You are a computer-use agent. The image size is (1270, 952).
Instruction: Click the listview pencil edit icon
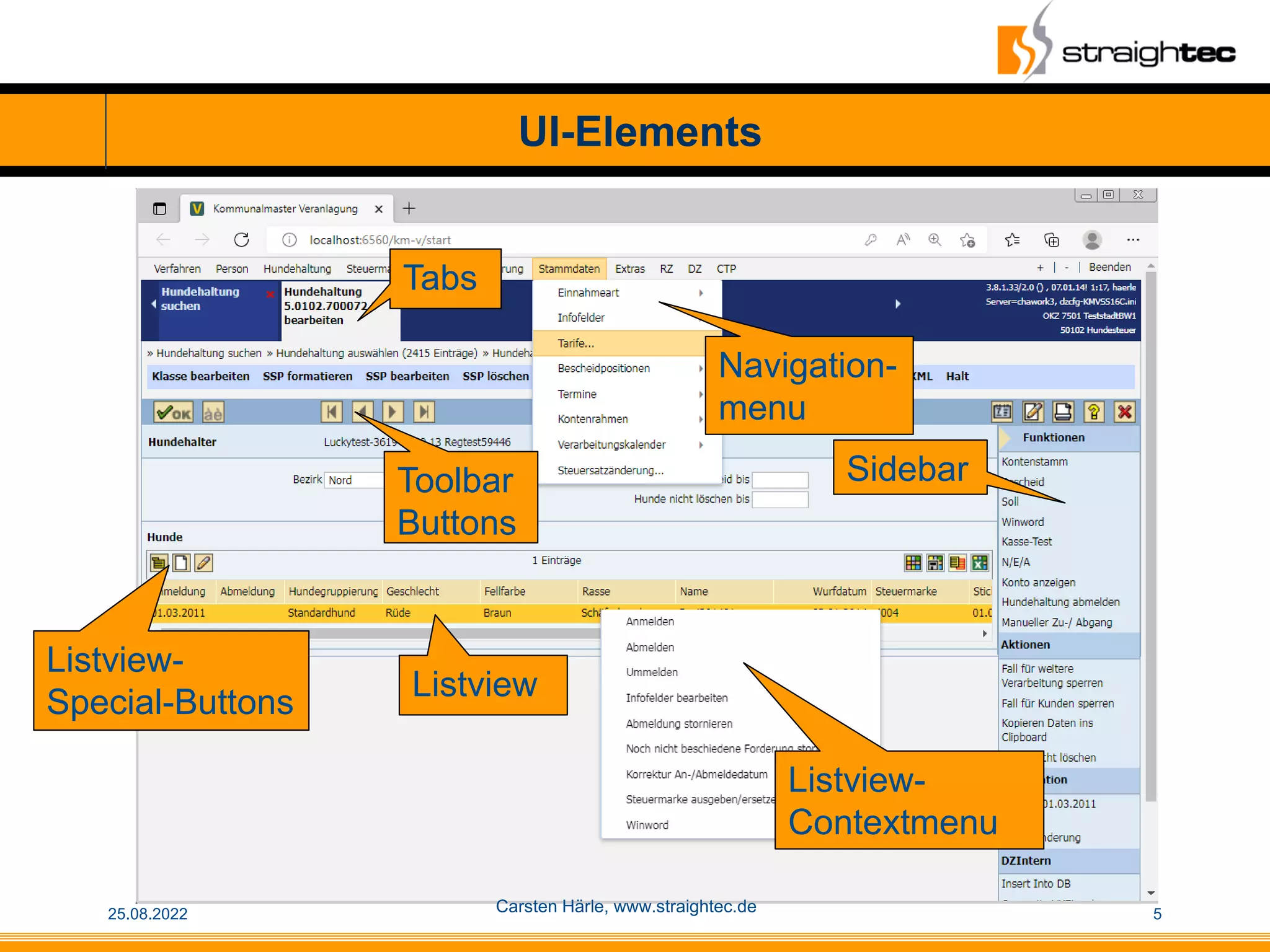pos(203,563)
